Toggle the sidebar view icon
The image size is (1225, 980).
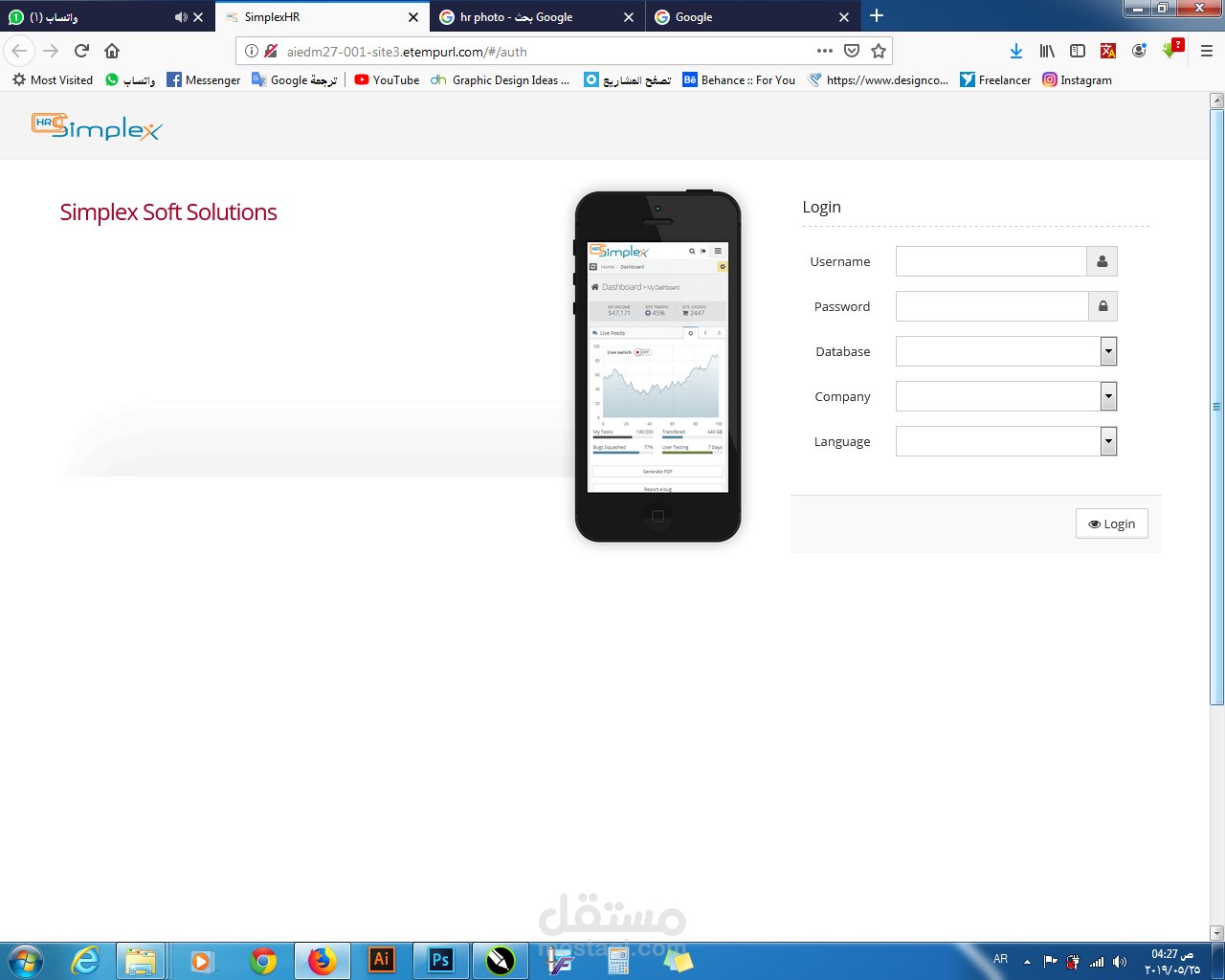click(1078, 51)
